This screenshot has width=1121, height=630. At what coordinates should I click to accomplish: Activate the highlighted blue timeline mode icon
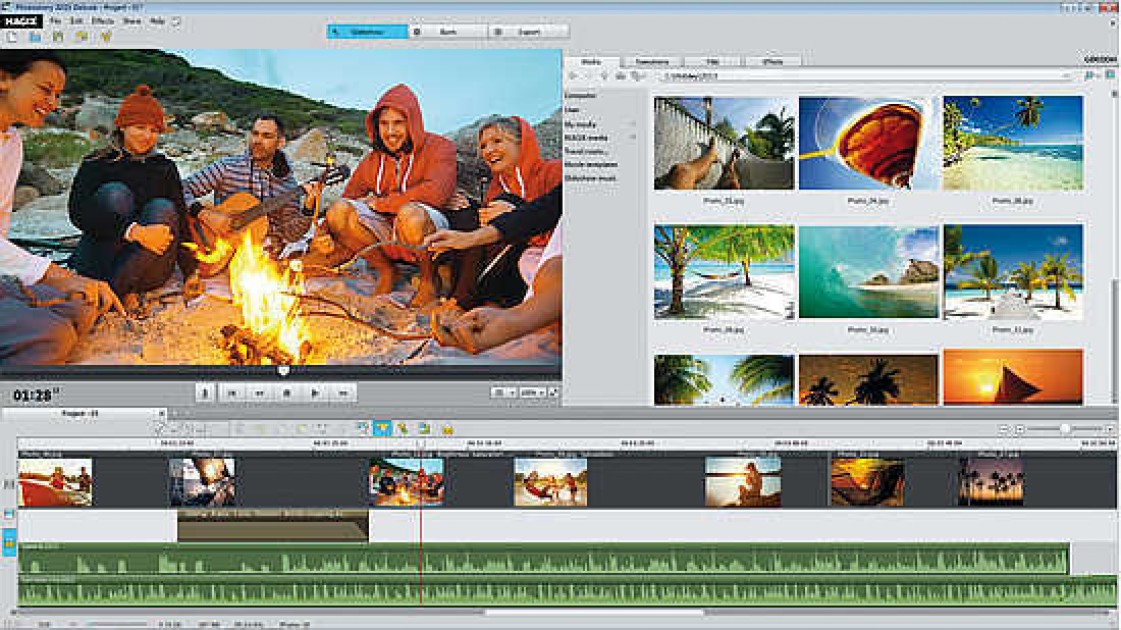382,428
